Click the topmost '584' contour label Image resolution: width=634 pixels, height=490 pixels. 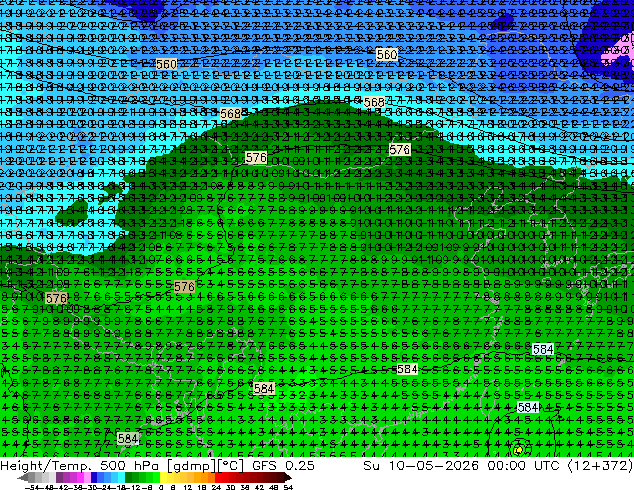point(543,349)
